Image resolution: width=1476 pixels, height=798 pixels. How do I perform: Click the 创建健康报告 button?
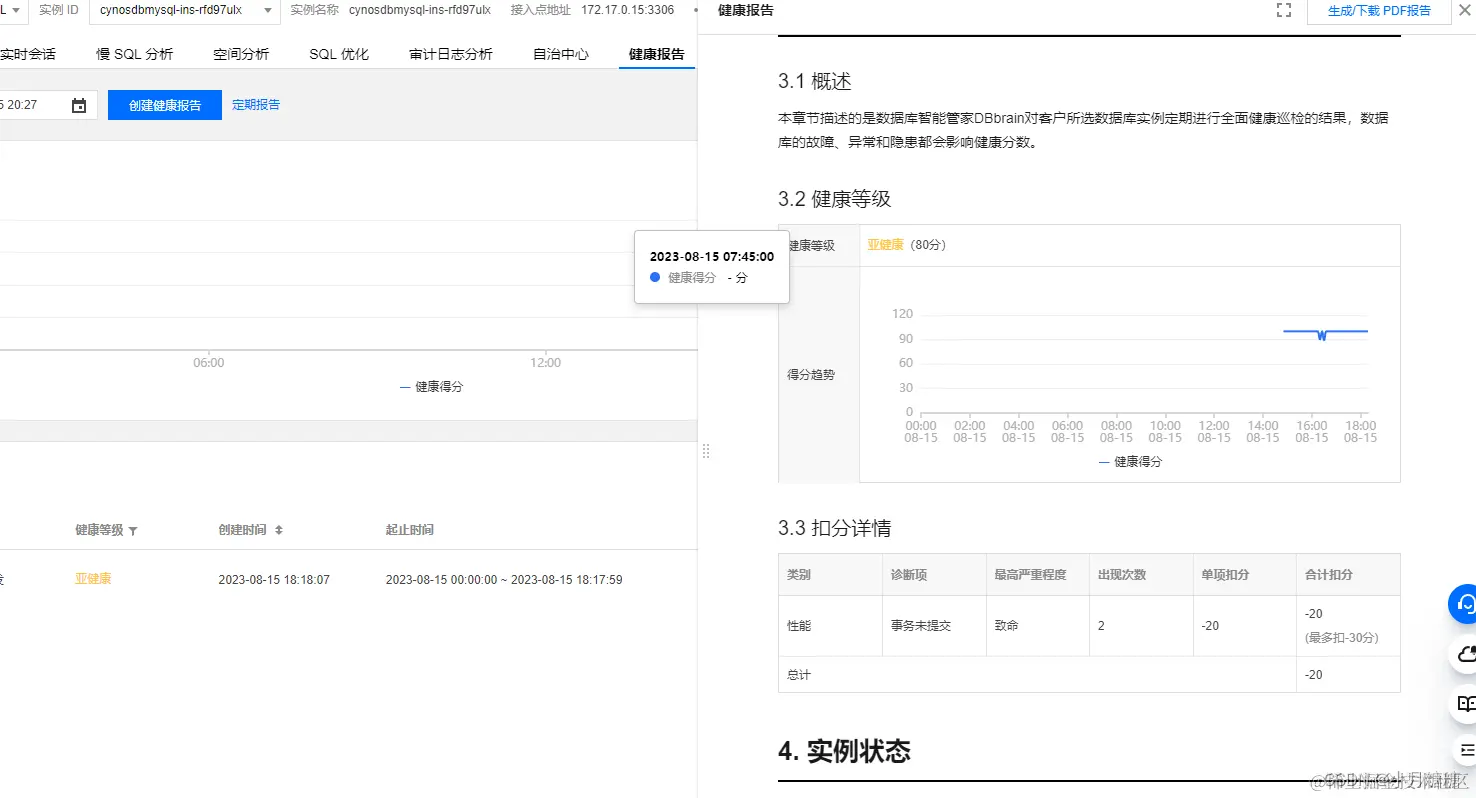click(164, 104)
